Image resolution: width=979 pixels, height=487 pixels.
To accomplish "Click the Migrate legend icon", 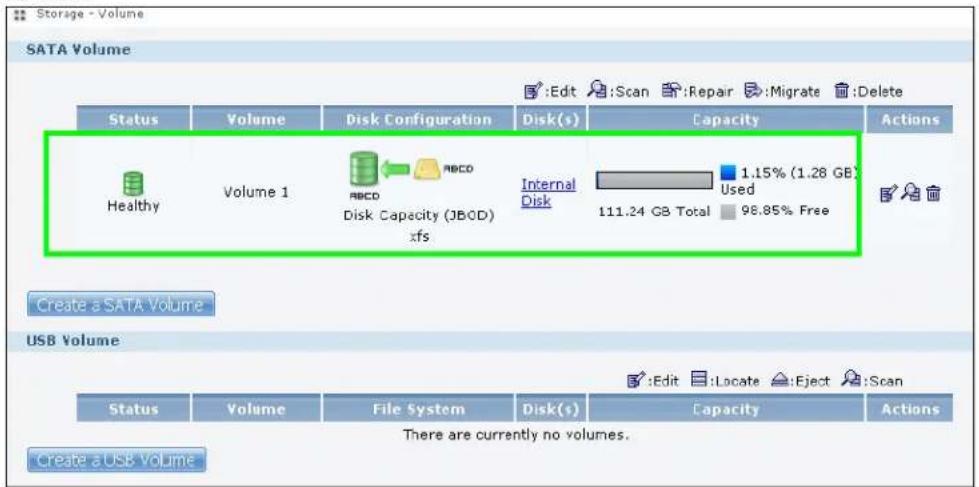I will click(753, 91).
